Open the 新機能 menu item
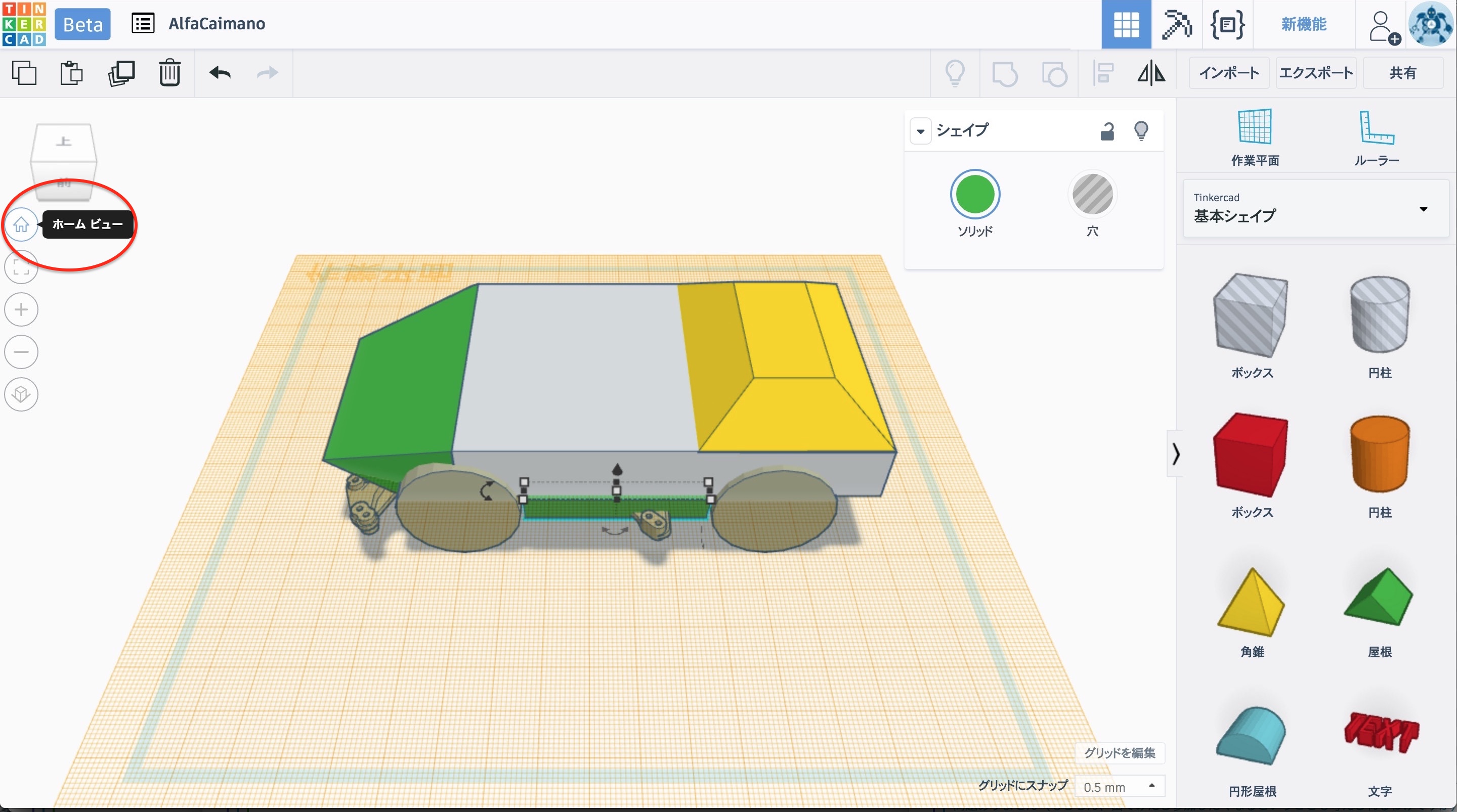Viewport: 1457px width, 812px height. 1303,24
